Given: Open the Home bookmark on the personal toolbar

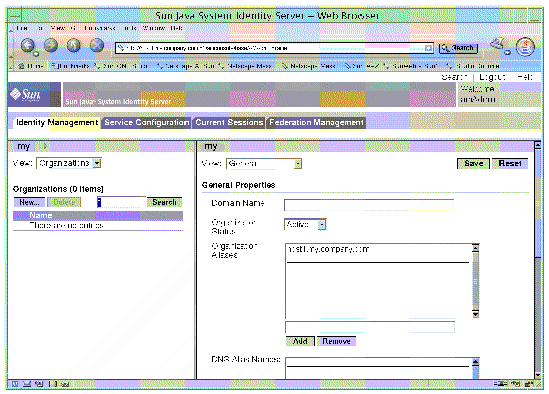Looking at the screenshot, I should pos(31,66).
